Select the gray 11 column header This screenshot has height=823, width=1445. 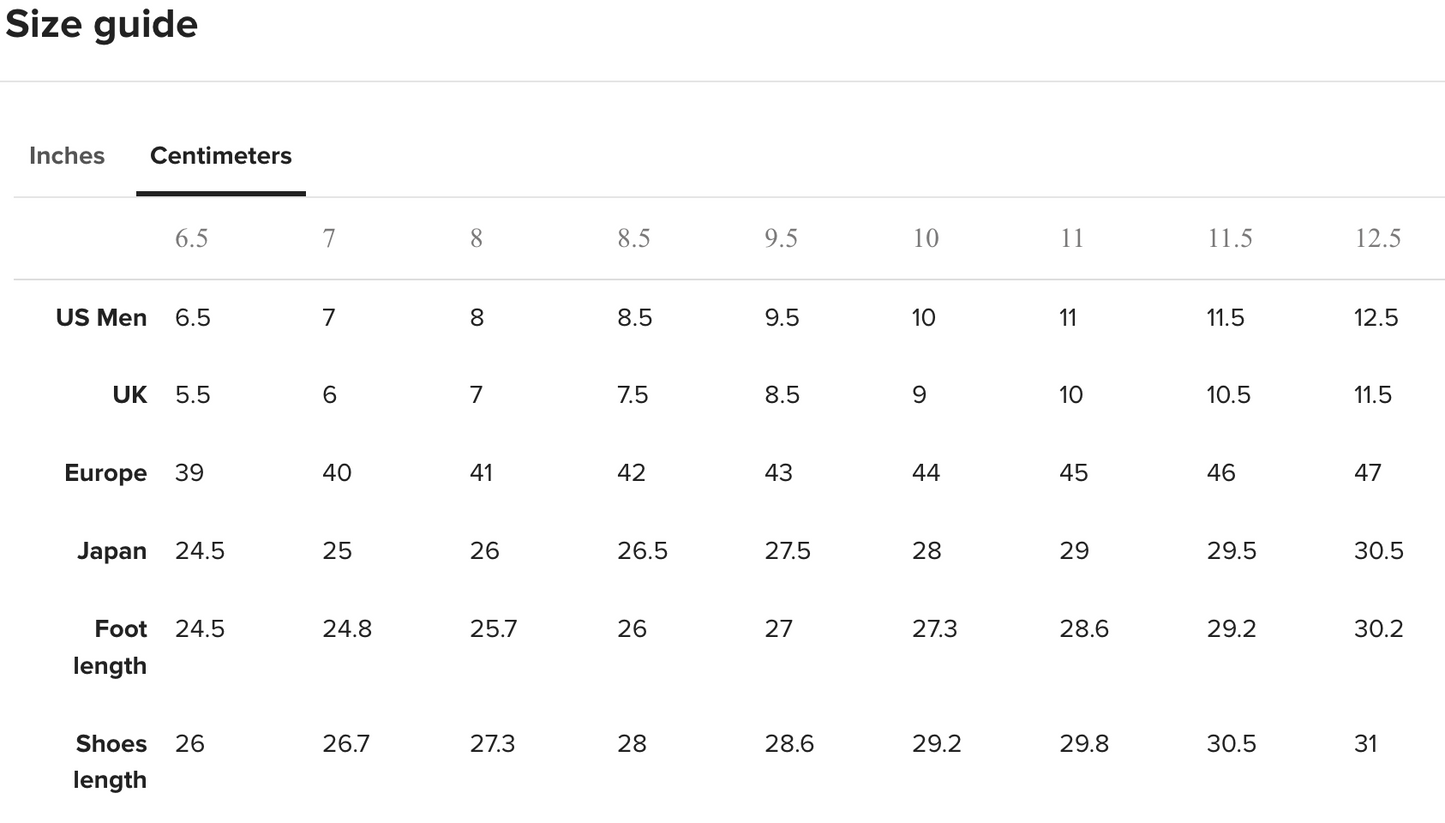(1071, 238)
